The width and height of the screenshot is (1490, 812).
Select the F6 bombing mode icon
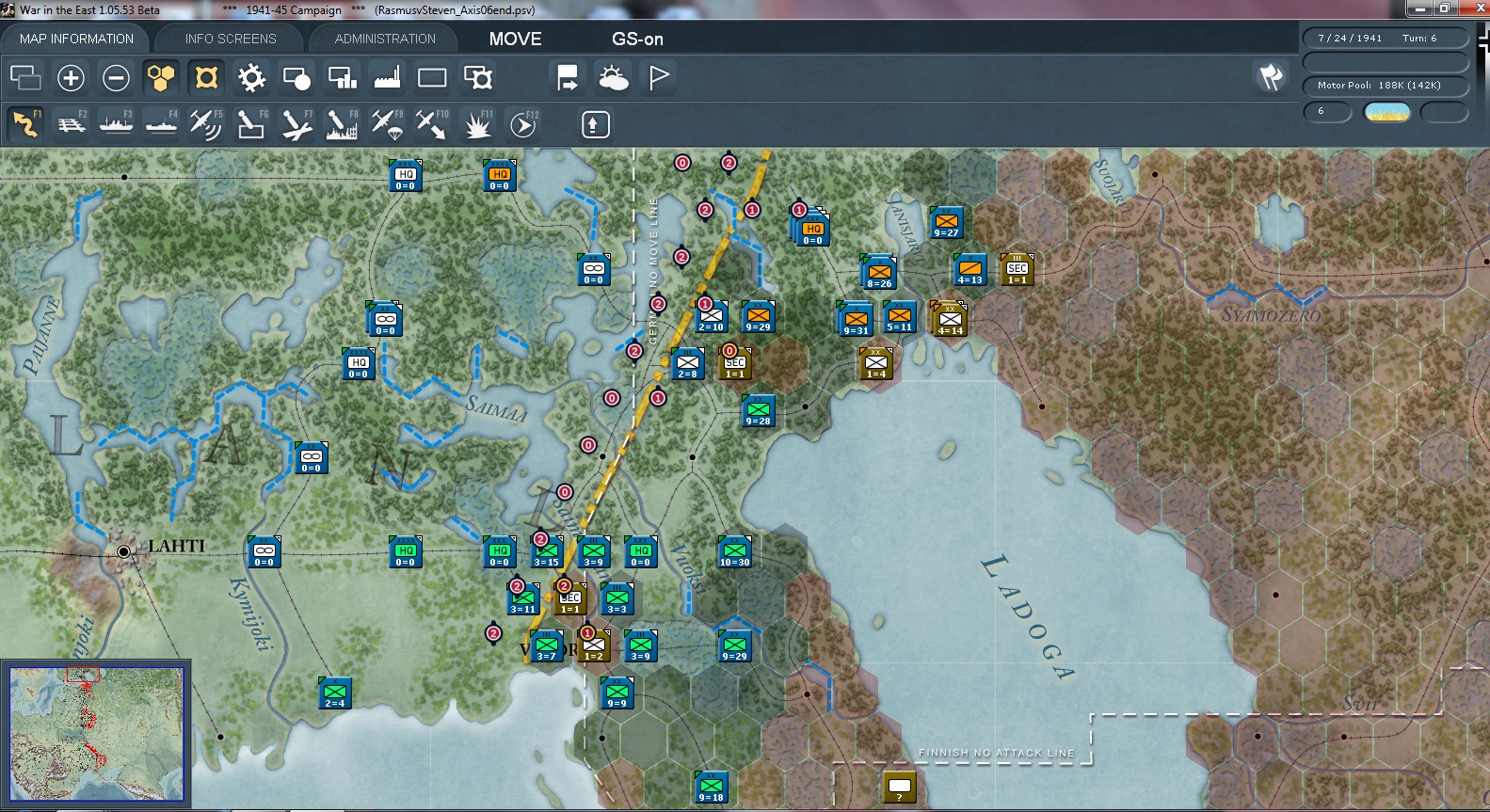251,124
